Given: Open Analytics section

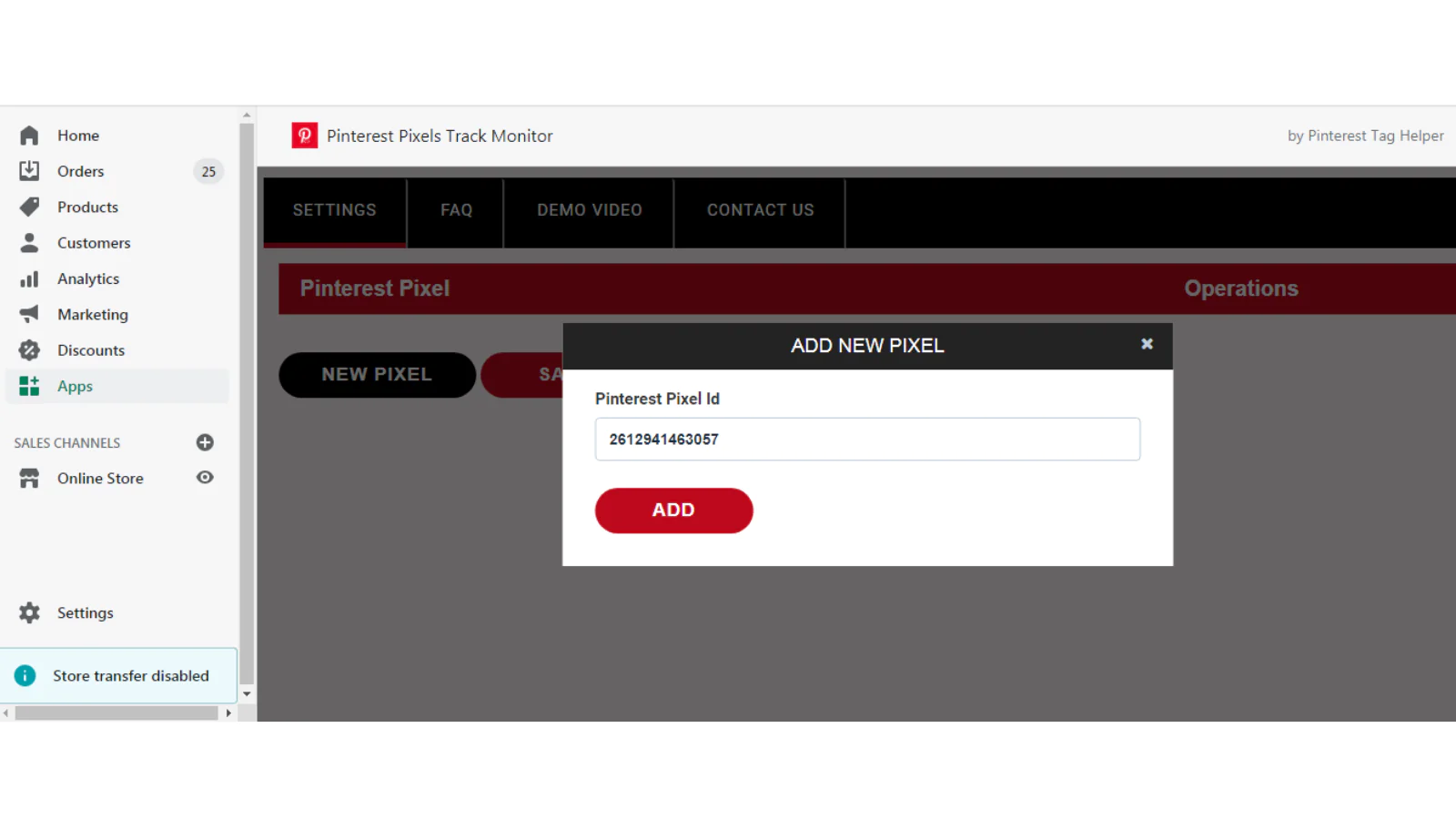Looking at the screenshot, I should pyautogui.click(x=88, y=278).
